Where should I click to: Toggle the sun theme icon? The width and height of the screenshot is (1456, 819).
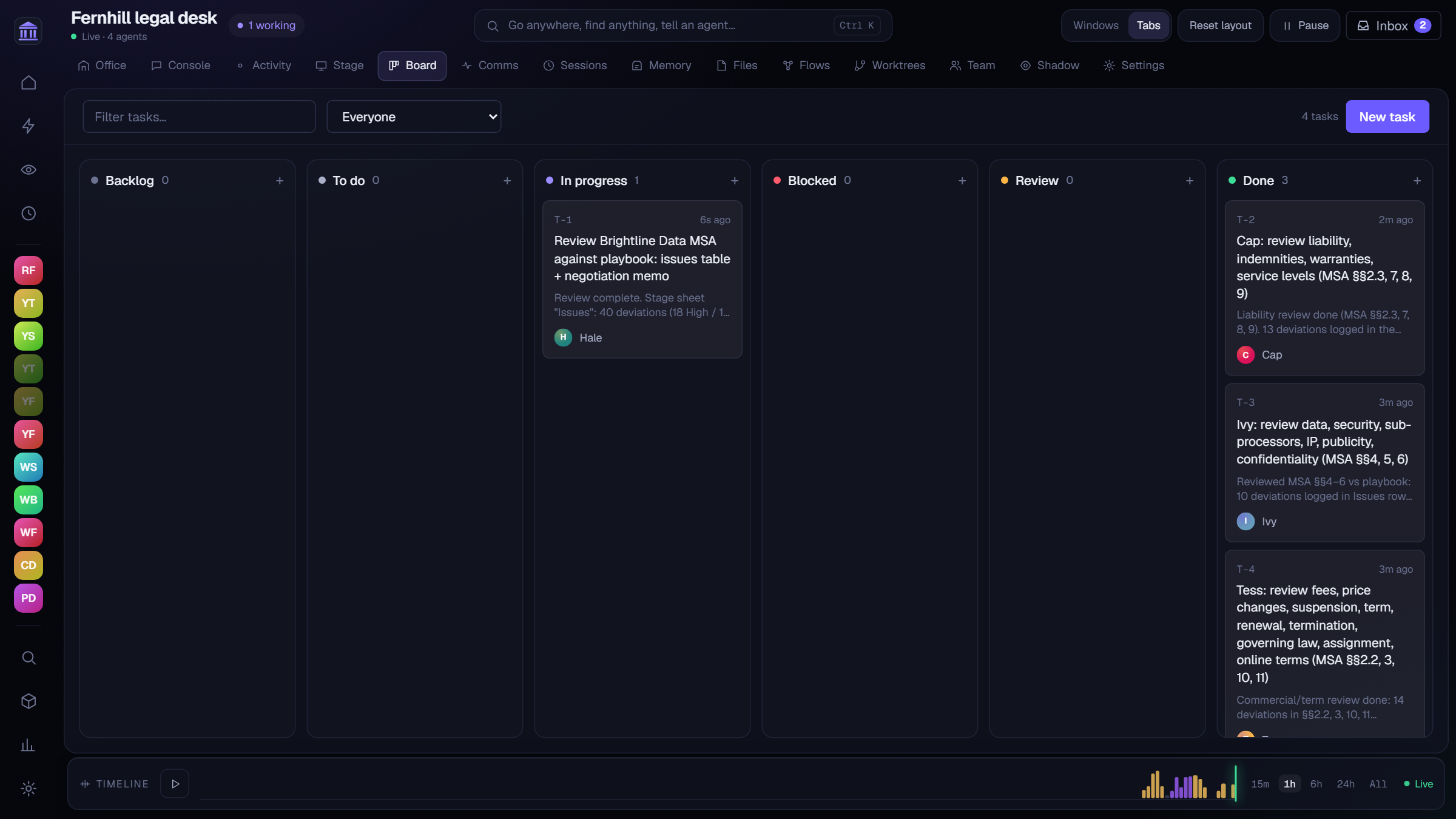(29, 789)
